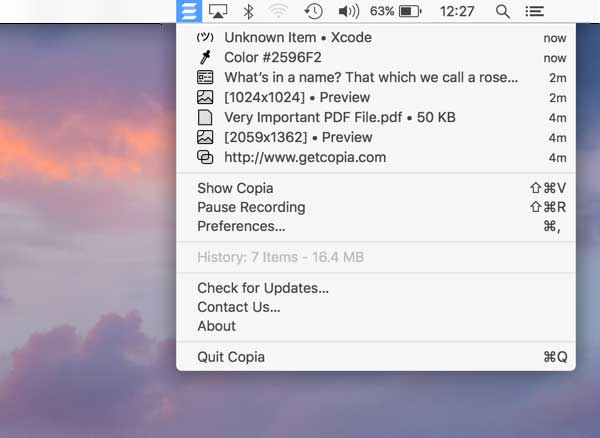Select Unknown Item • Xcode clipboard entry
This screenshot has width=600, height=438.
point(376,37)
